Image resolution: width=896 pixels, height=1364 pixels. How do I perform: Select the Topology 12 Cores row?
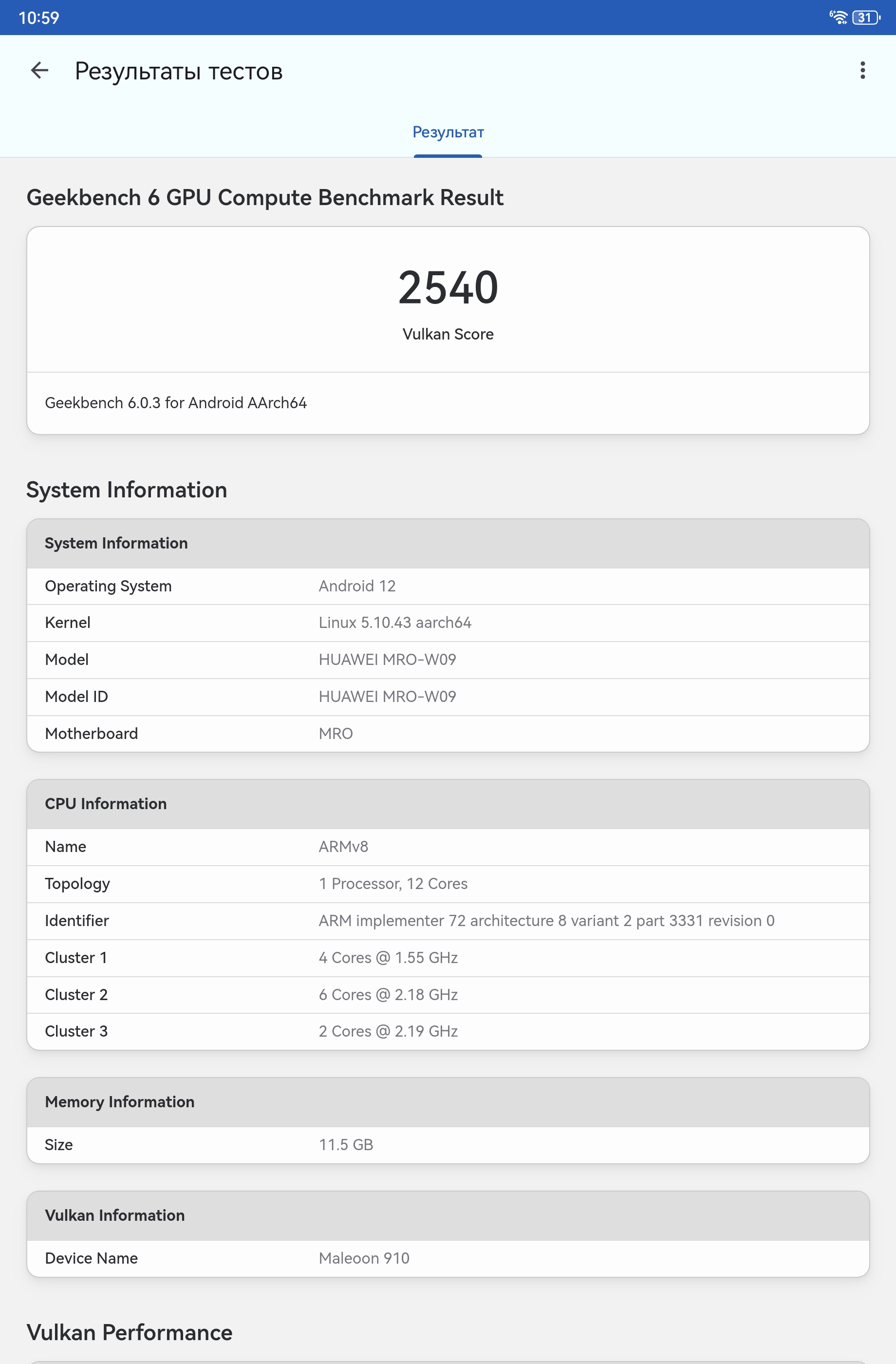coord(448,884)
